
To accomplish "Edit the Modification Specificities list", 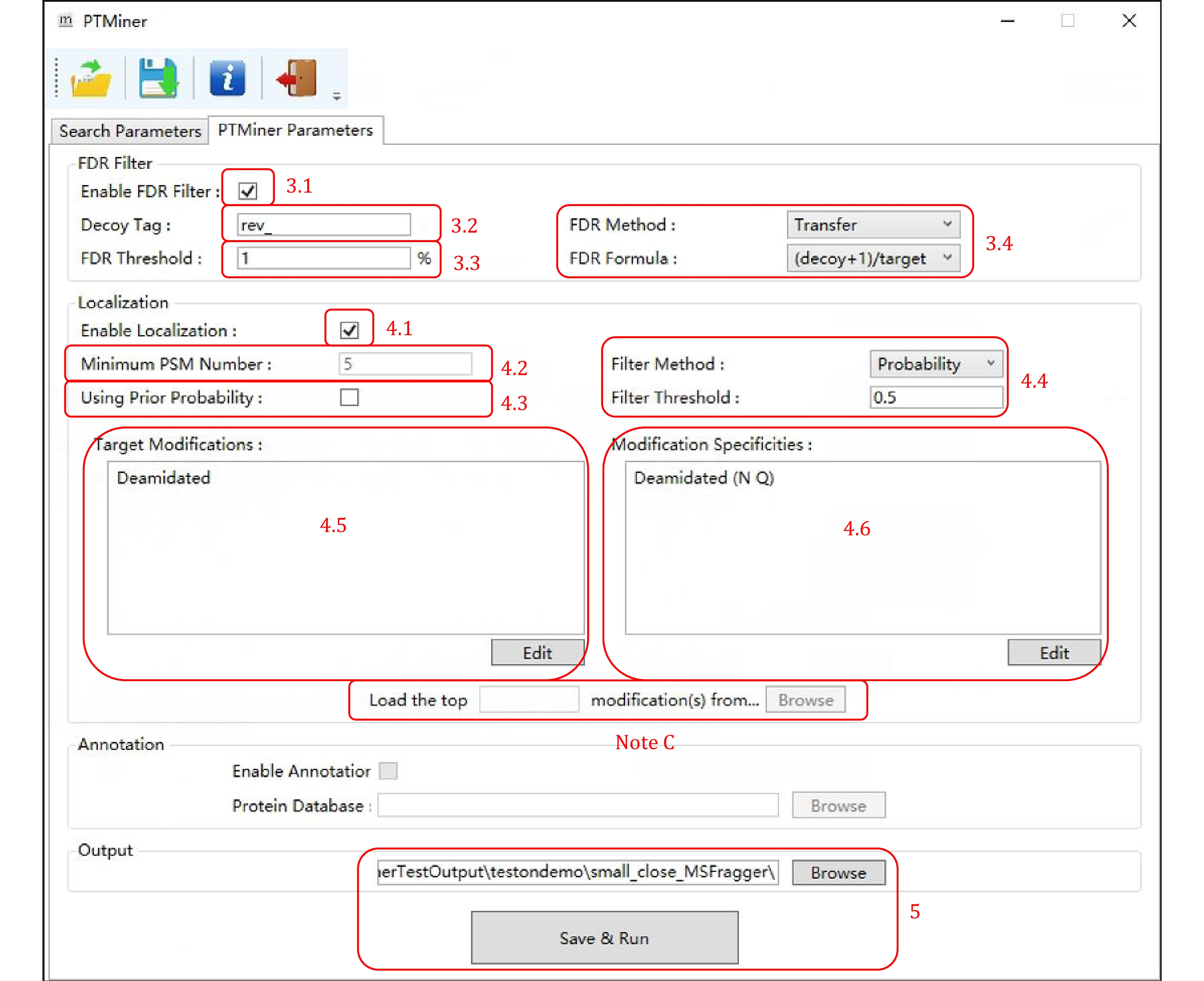I will pos(1054,653).
